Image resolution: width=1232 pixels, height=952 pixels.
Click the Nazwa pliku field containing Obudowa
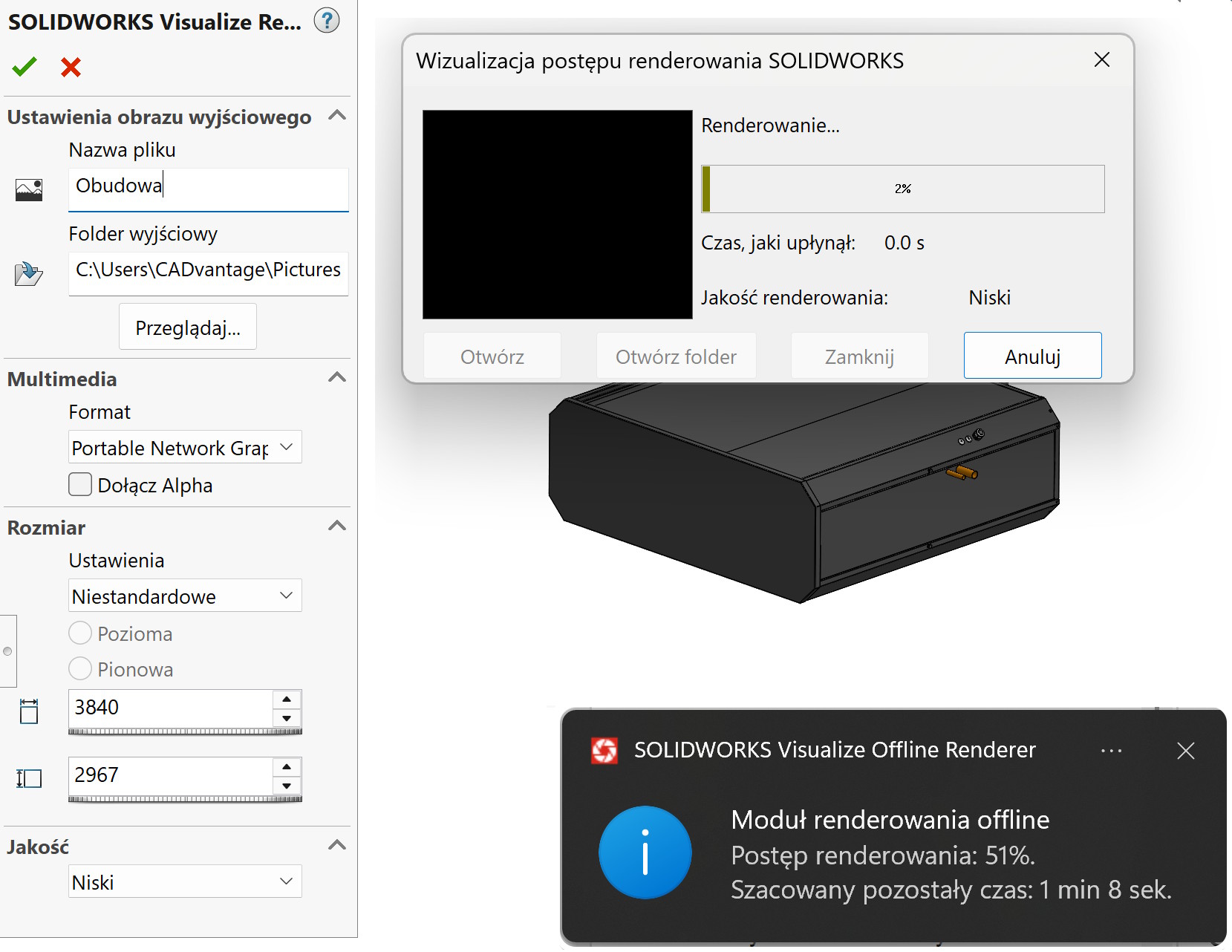click(x=208, y=186)
